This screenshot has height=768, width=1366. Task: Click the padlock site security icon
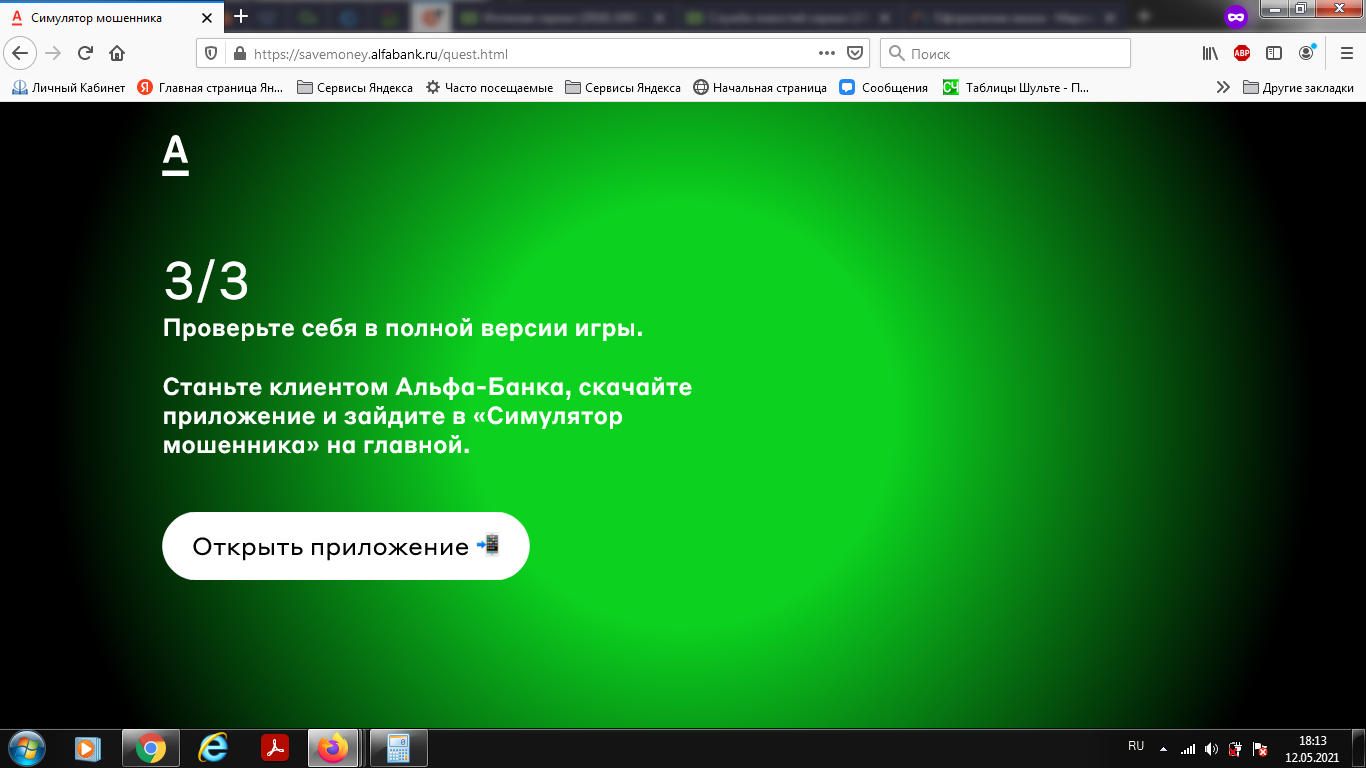click(x=238, y=54)
